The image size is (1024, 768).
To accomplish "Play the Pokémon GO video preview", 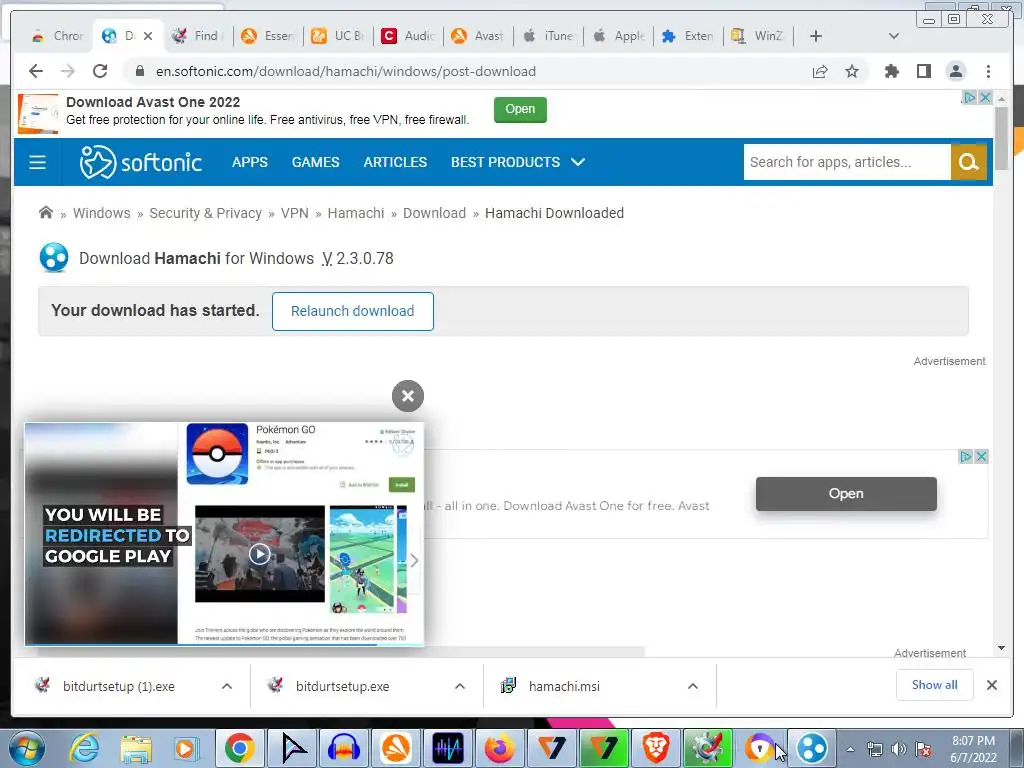I will point(259,554).
